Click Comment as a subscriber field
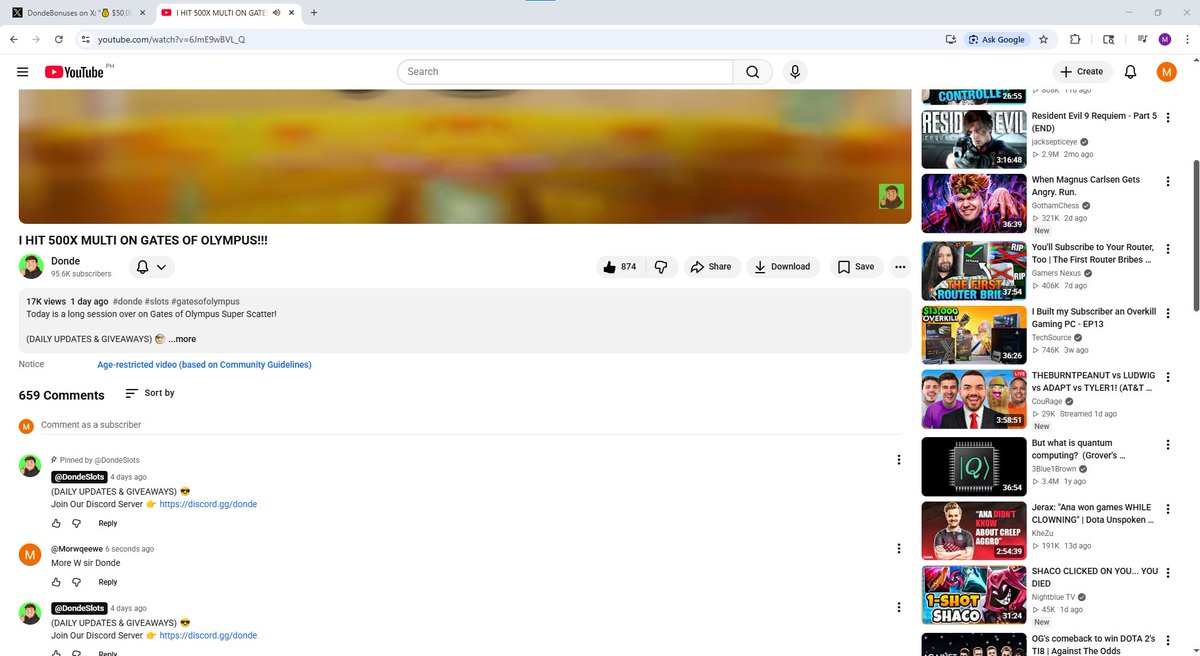The image size is (1200, 656). coord(470,425)
